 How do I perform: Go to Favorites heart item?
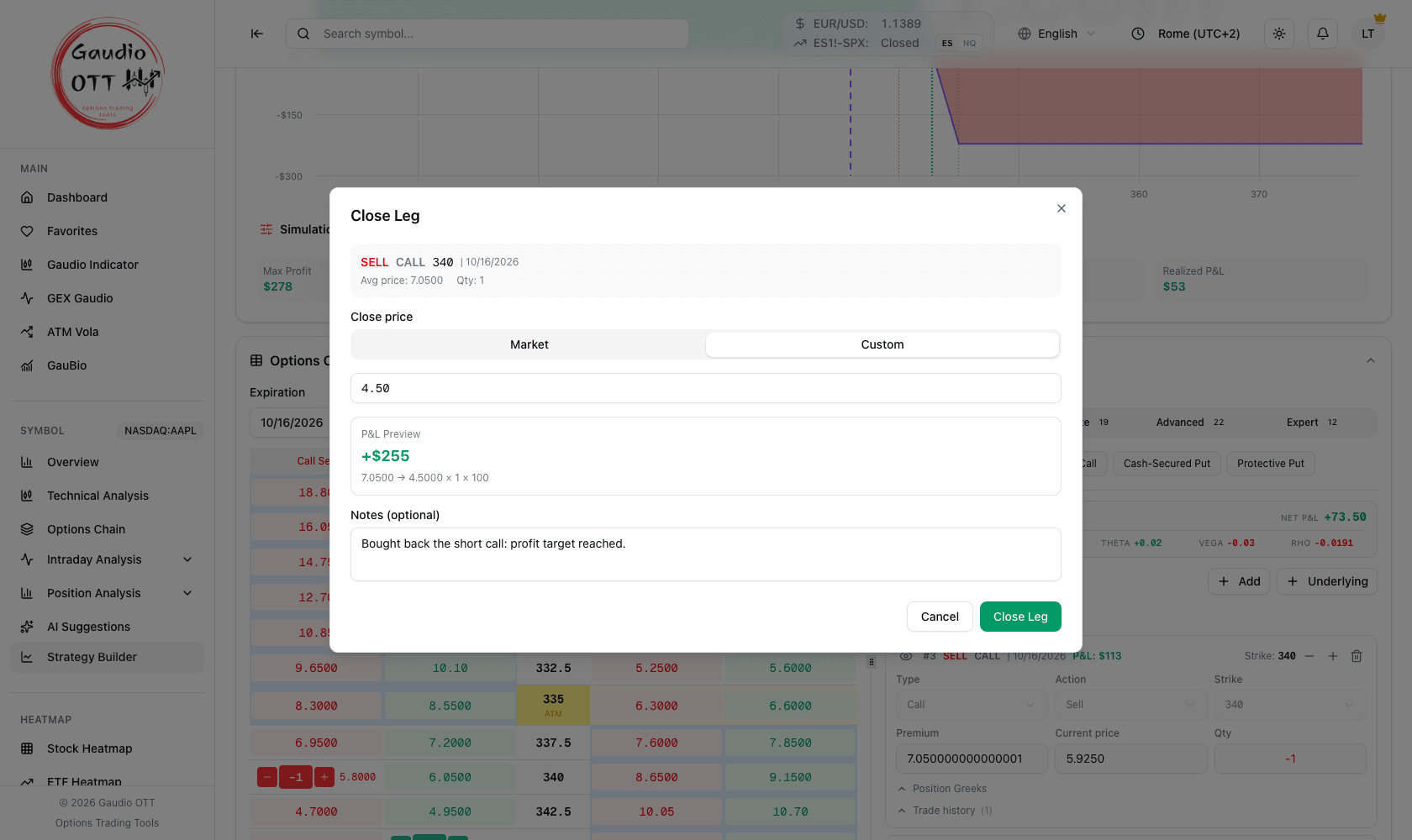[x=107, y=231]
